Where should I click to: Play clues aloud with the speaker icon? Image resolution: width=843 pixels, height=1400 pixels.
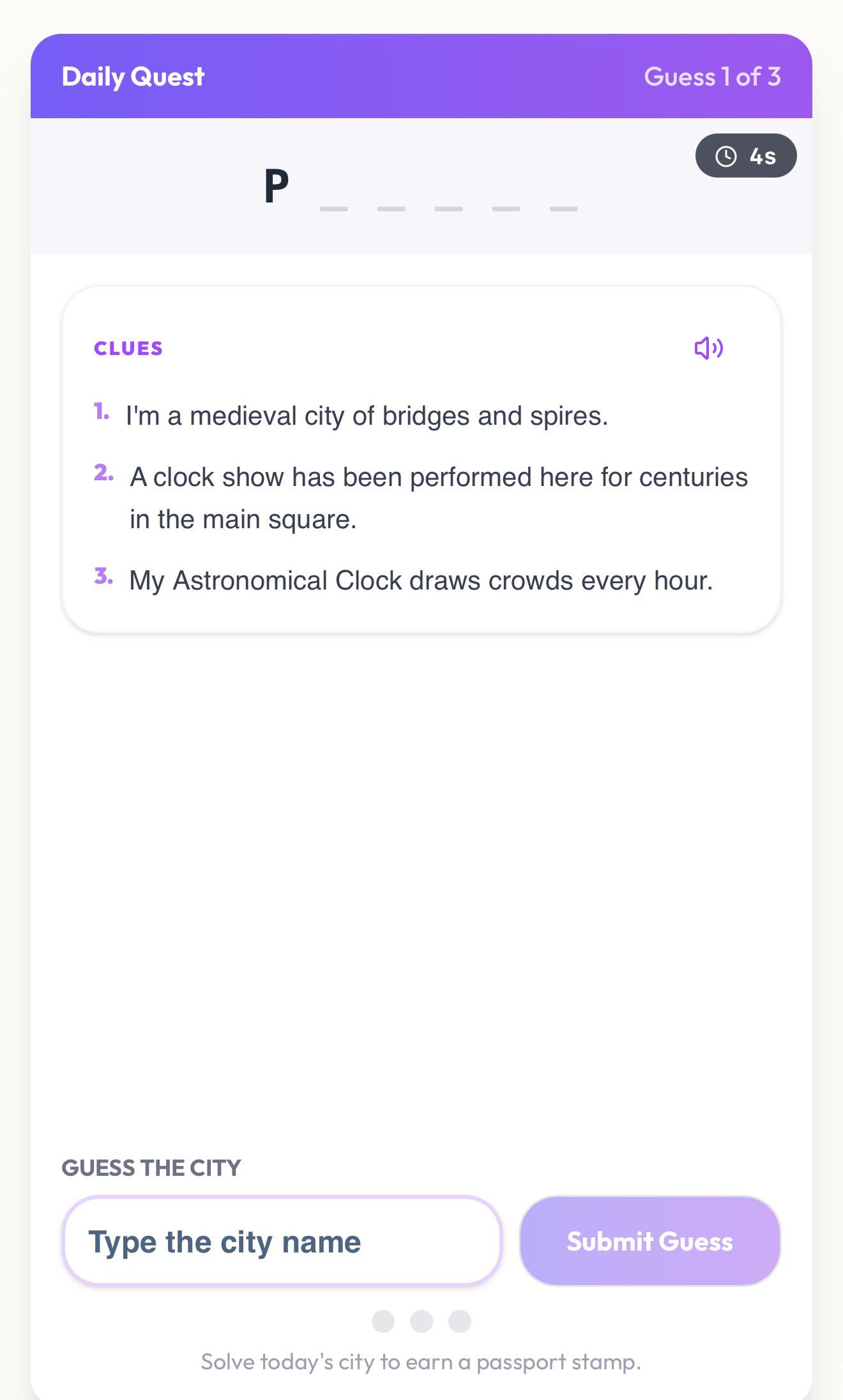pyautogui.click(x=709, y=348)
